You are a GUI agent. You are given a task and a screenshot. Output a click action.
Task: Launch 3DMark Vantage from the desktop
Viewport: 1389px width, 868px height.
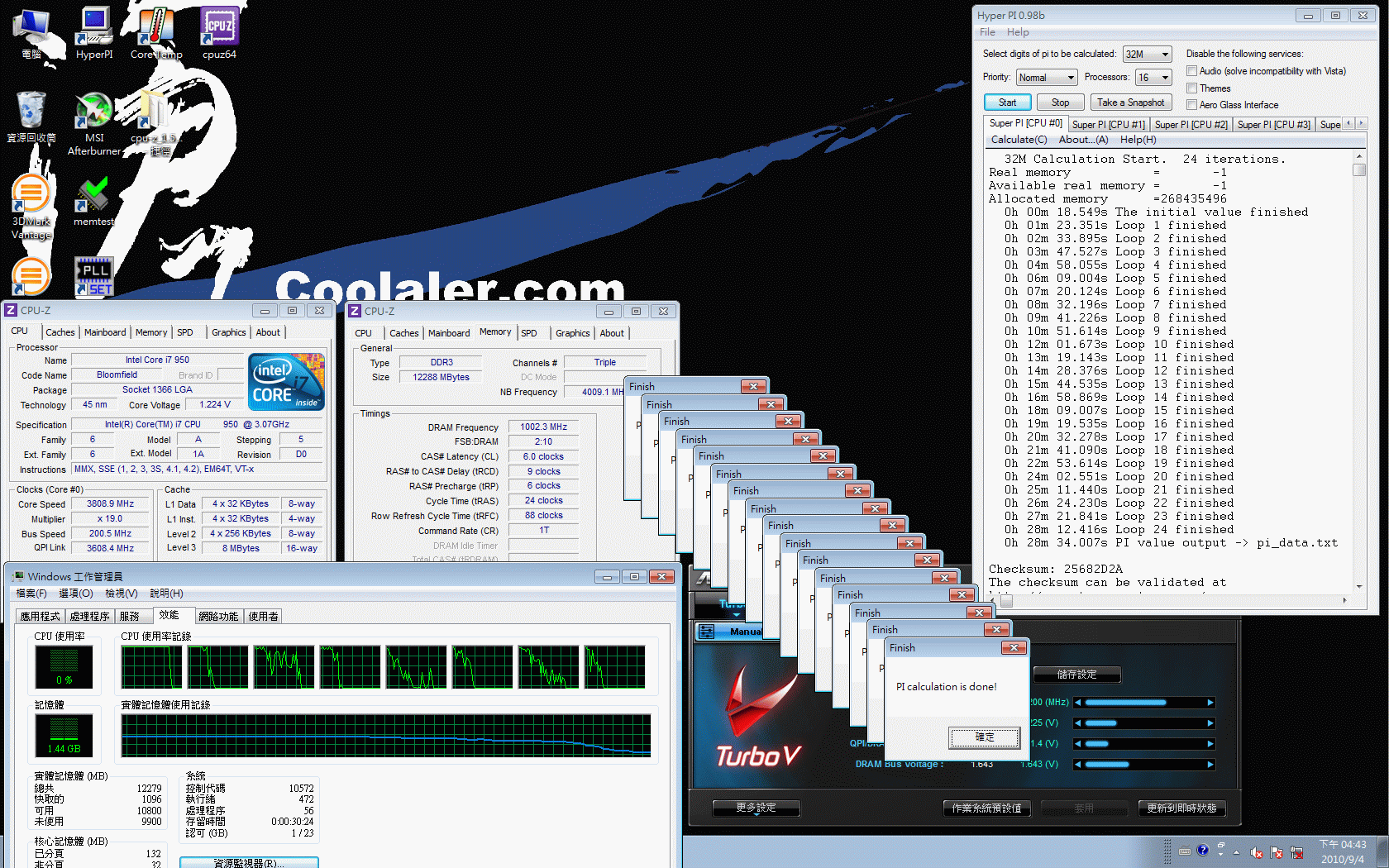[x=31, y=207]
